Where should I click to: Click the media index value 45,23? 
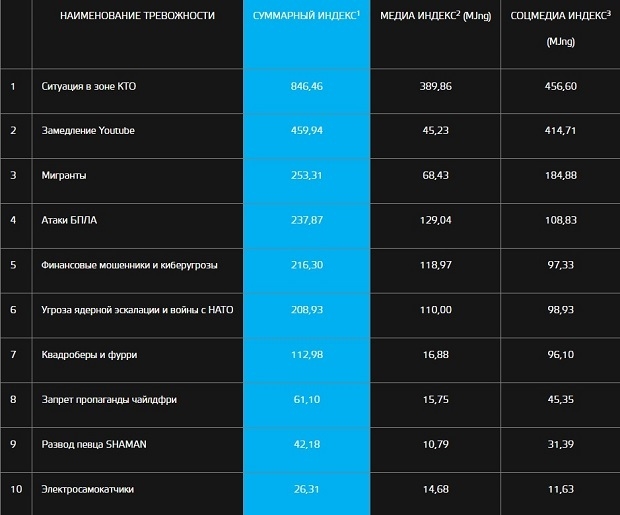433,131
